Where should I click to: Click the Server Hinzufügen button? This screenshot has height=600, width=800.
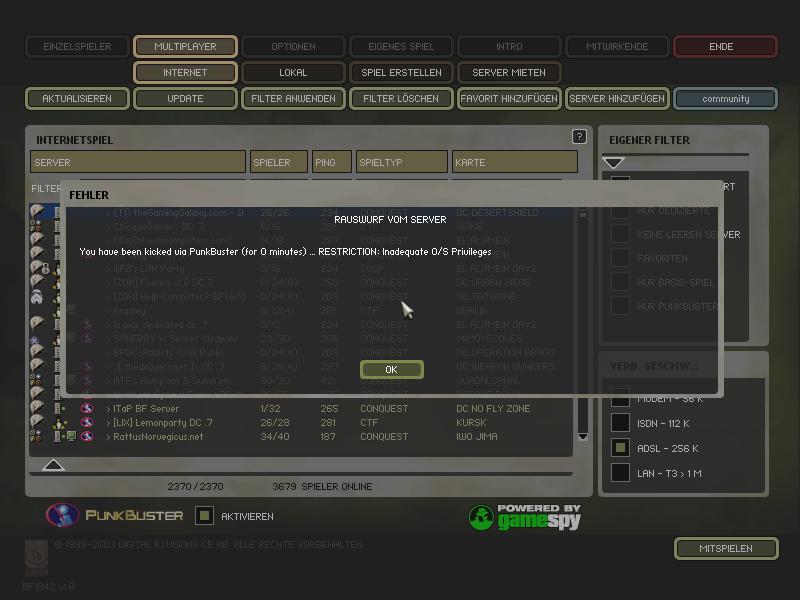coord(617,98)
